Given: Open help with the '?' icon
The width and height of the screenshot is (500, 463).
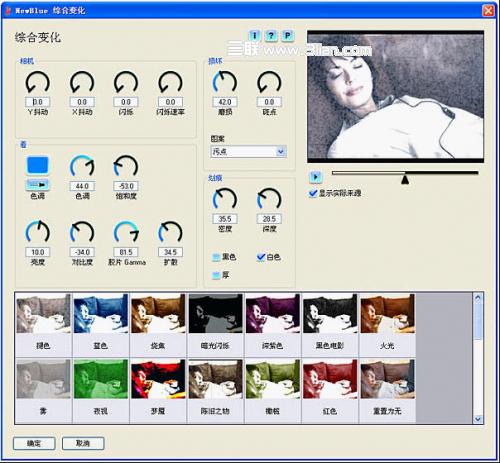Looking at the screenshot, I should pyautogui.click(x=271, y=35).
